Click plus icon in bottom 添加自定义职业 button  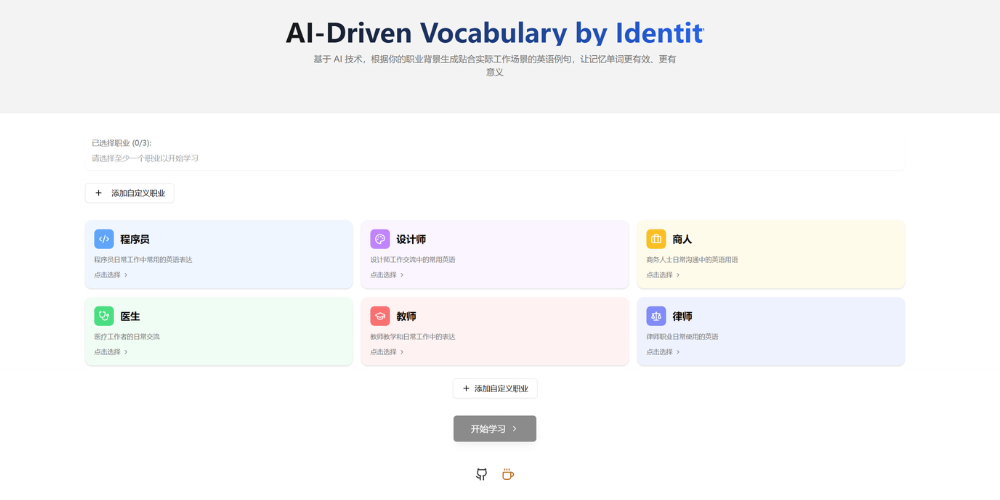tap(466, 388)
